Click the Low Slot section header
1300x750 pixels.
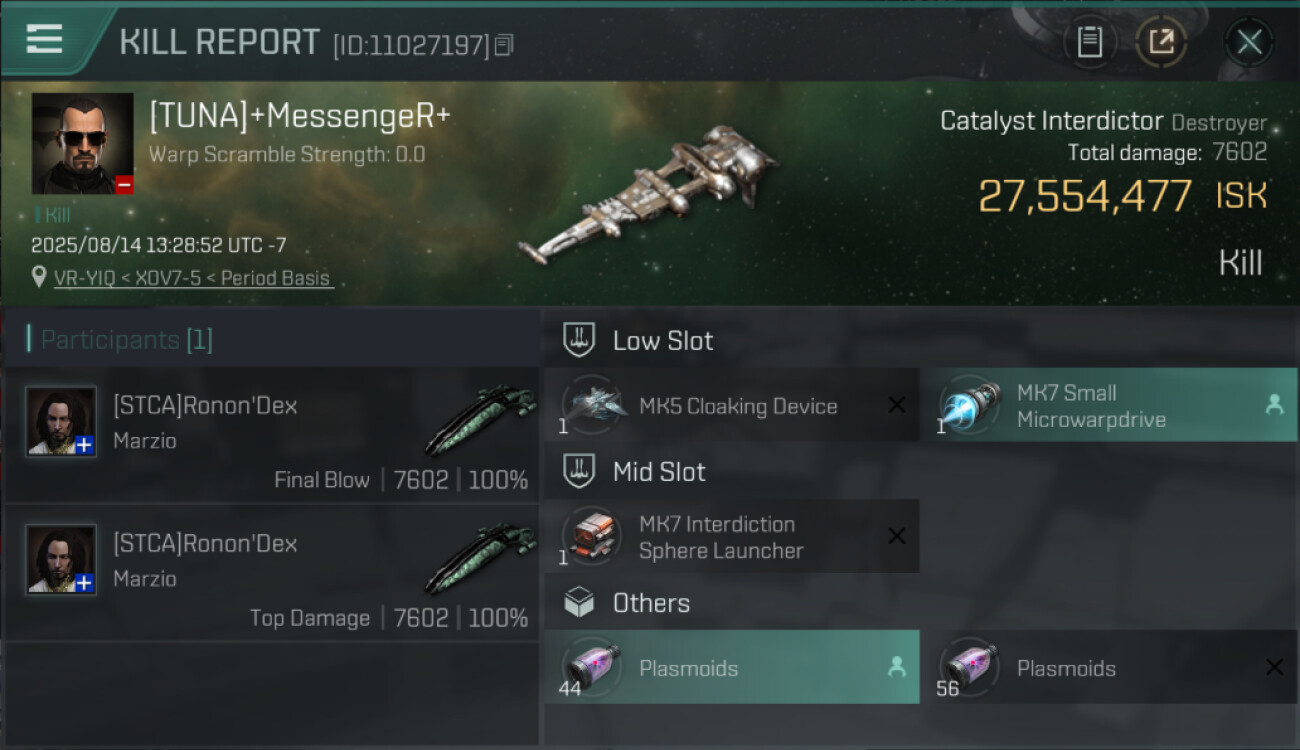tap(662, 341)
